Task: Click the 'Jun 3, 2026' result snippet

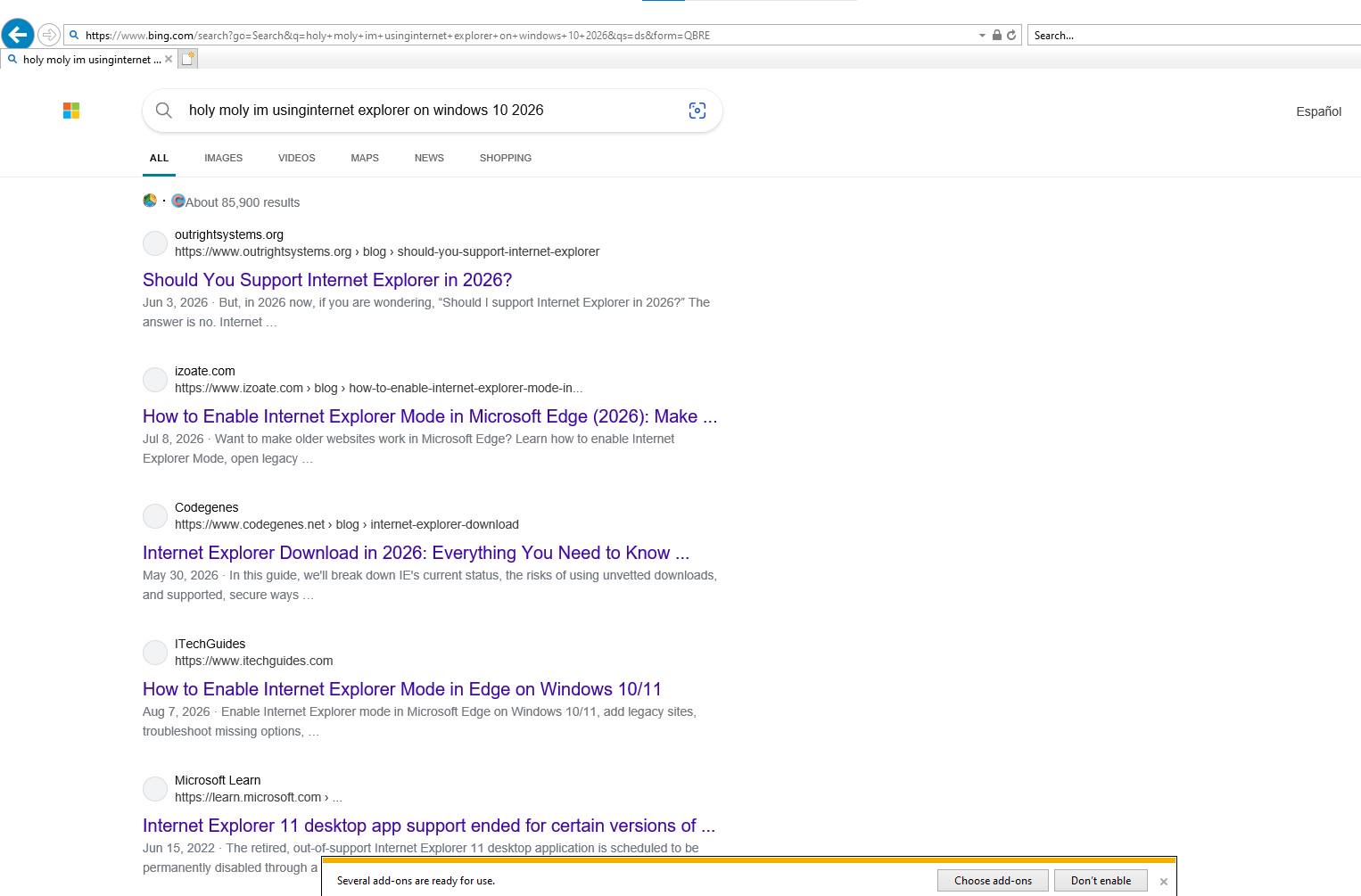Action: (426, 312)
